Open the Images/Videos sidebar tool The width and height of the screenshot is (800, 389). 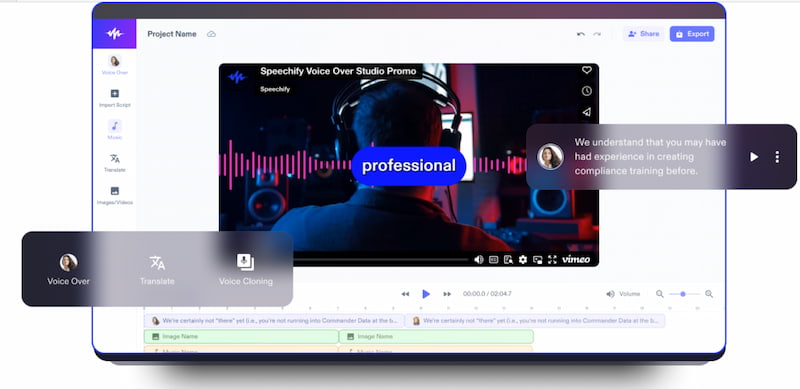[115, 196]
